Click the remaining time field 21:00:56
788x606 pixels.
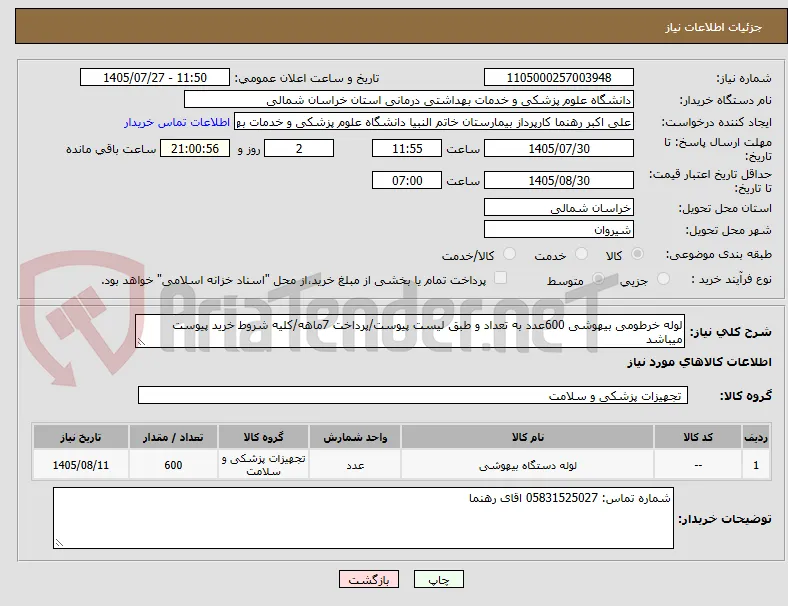195,149
